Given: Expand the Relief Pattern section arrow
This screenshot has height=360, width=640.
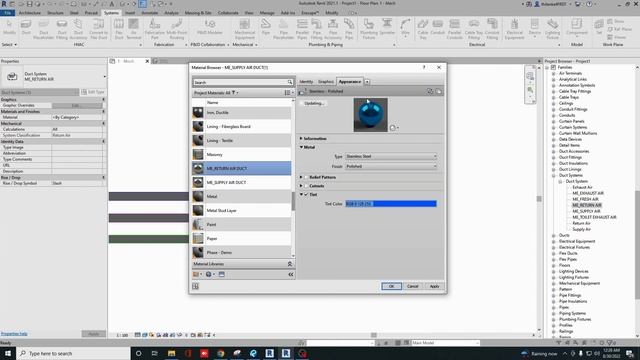Looking at the screenshot, I should click(x=301, y=177).
